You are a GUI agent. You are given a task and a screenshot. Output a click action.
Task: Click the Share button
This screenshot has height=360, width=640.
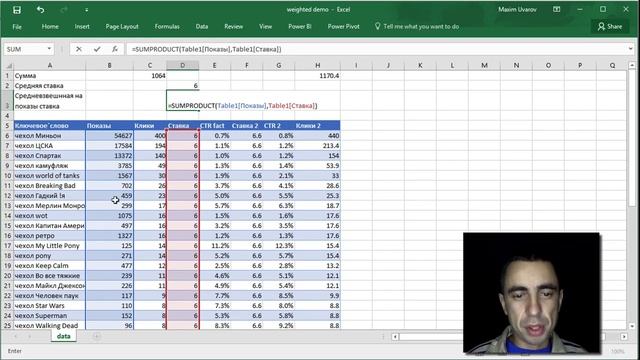[x=610, y=27]
